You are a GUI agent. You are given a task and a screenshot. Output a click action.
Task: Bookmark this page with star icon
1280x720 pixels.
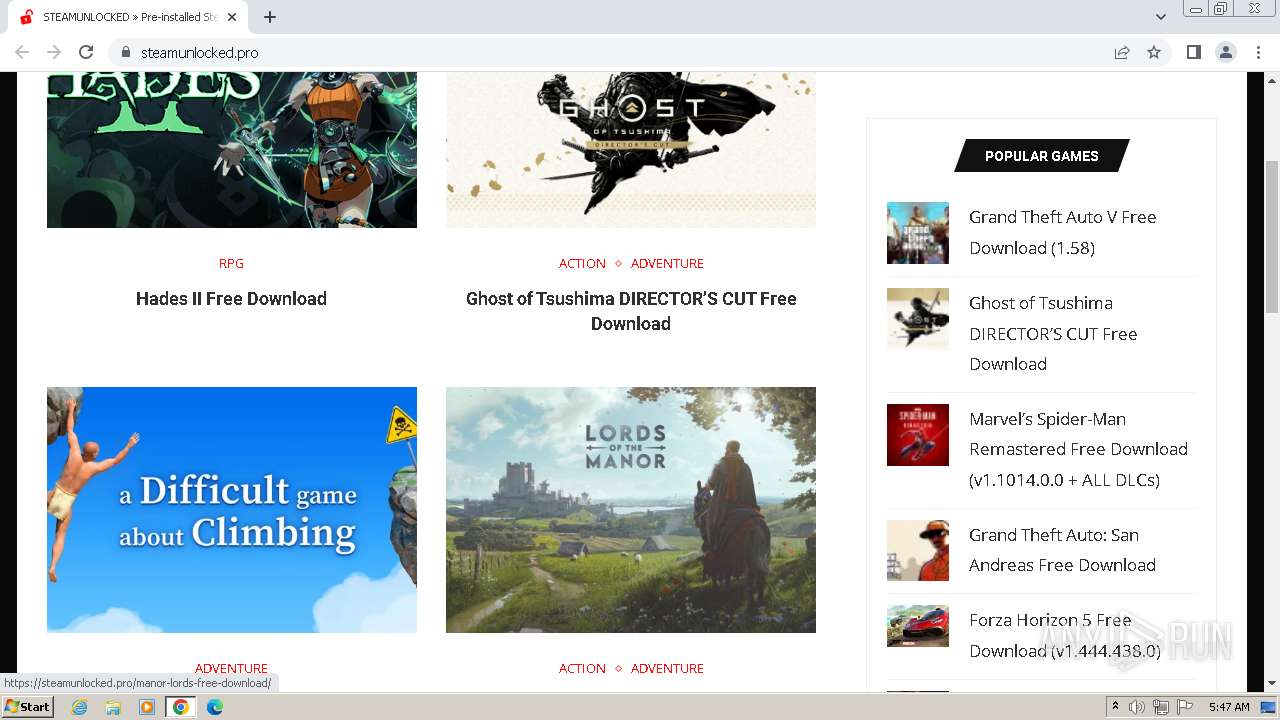click(1154, 52)
